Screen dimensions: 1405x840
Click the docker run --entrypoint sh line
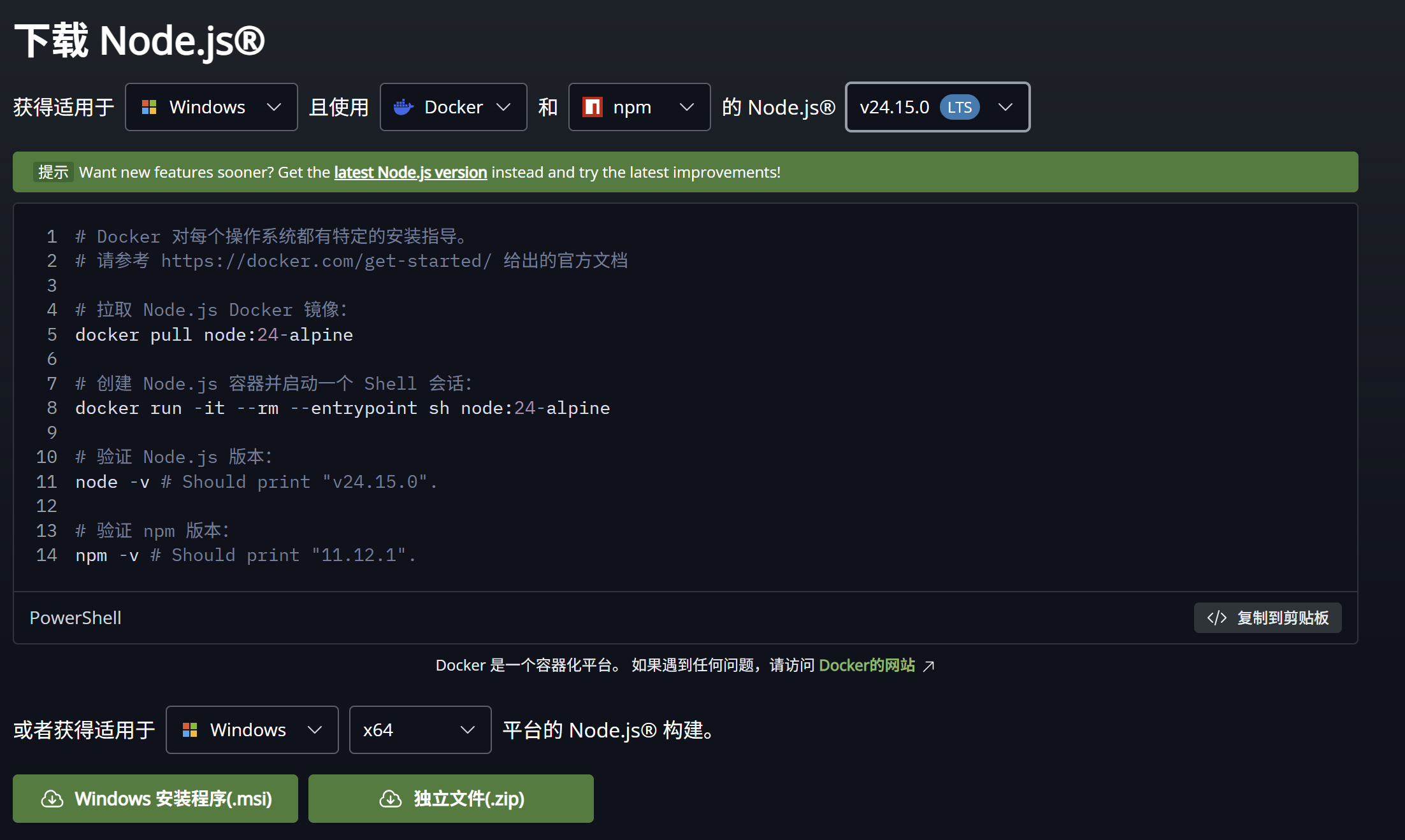pos(343,408)
